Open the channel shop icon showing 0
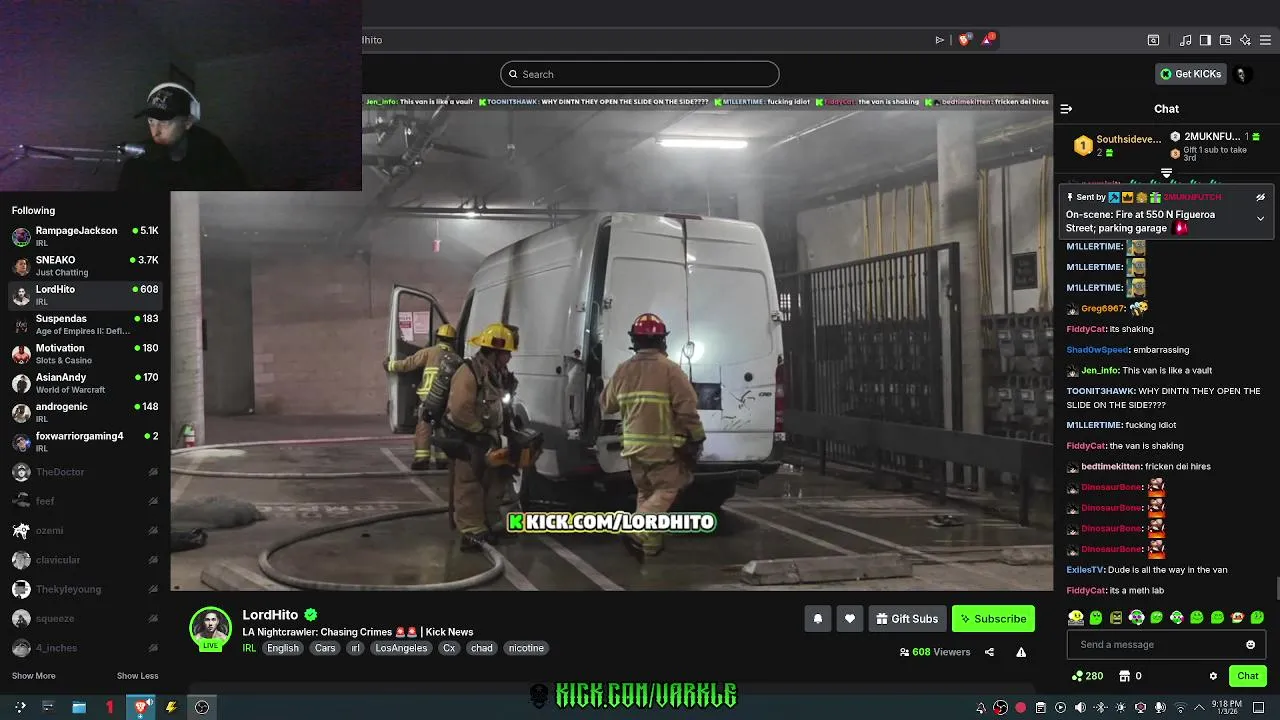The image size is (1280, 720). coord(1130,676)
